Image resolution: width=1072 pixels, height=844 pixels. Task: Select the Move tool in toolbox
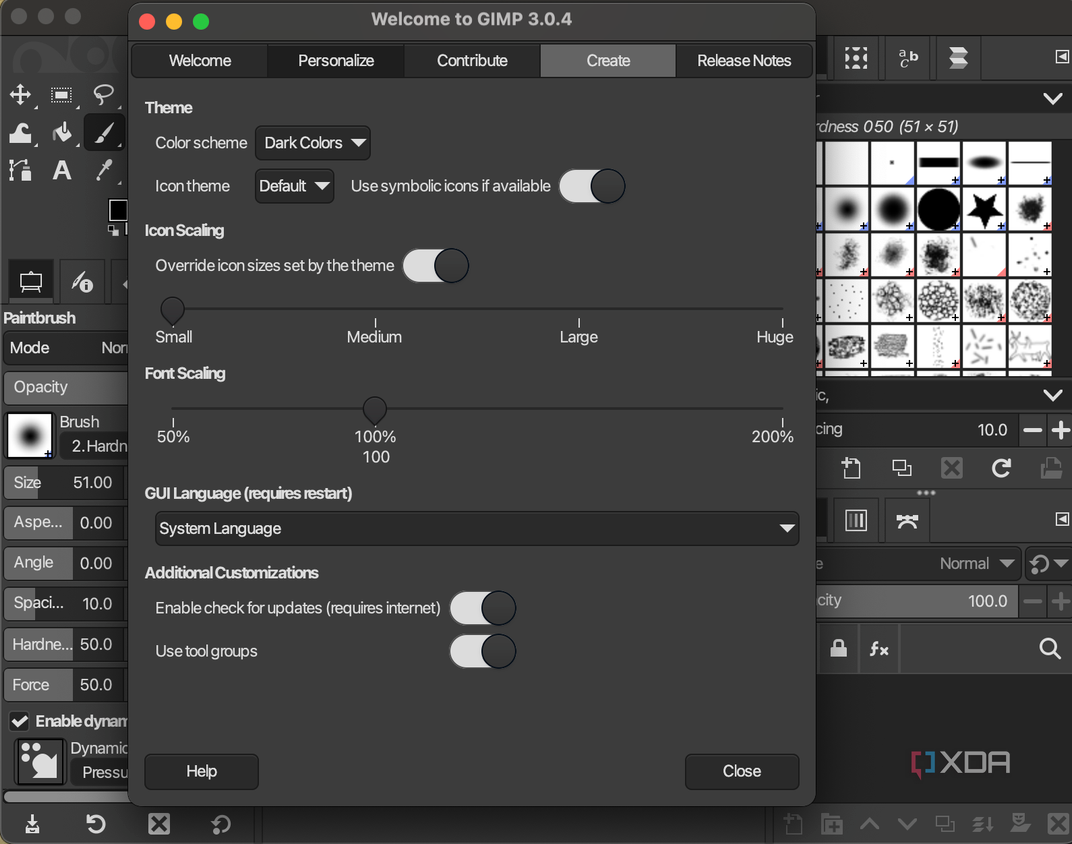point(20,94)
